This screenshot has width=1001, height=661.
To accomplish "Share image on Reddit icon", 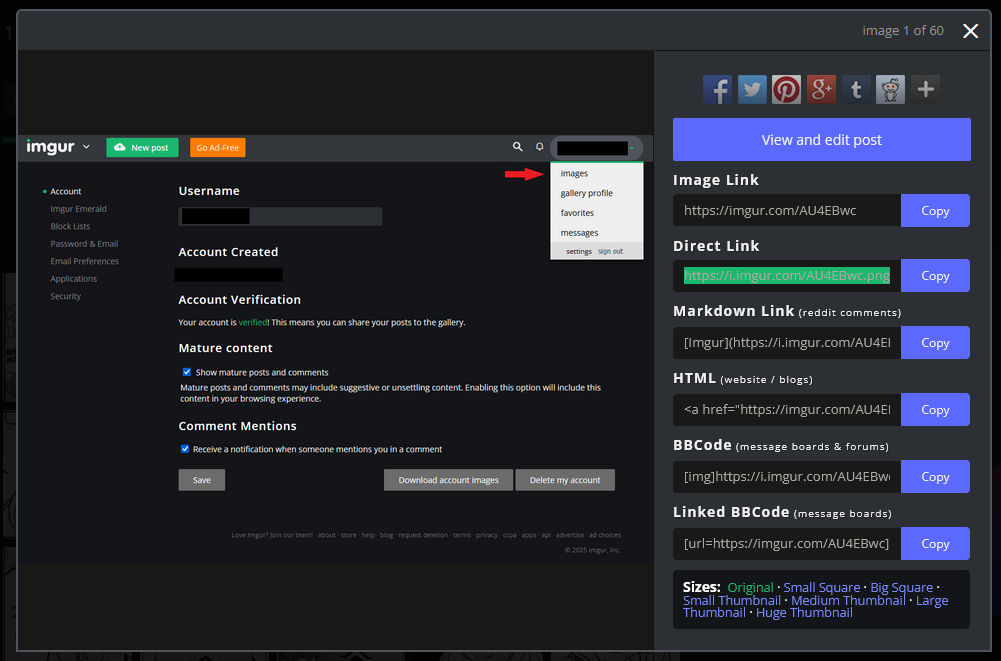I will click(890, 89).
